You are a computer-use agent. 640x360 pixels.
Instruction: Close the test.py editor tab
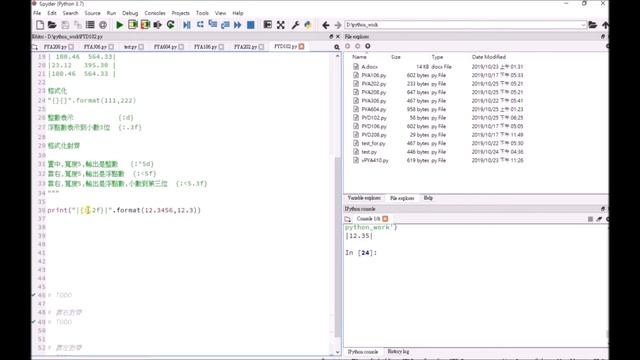pos(141,47)
